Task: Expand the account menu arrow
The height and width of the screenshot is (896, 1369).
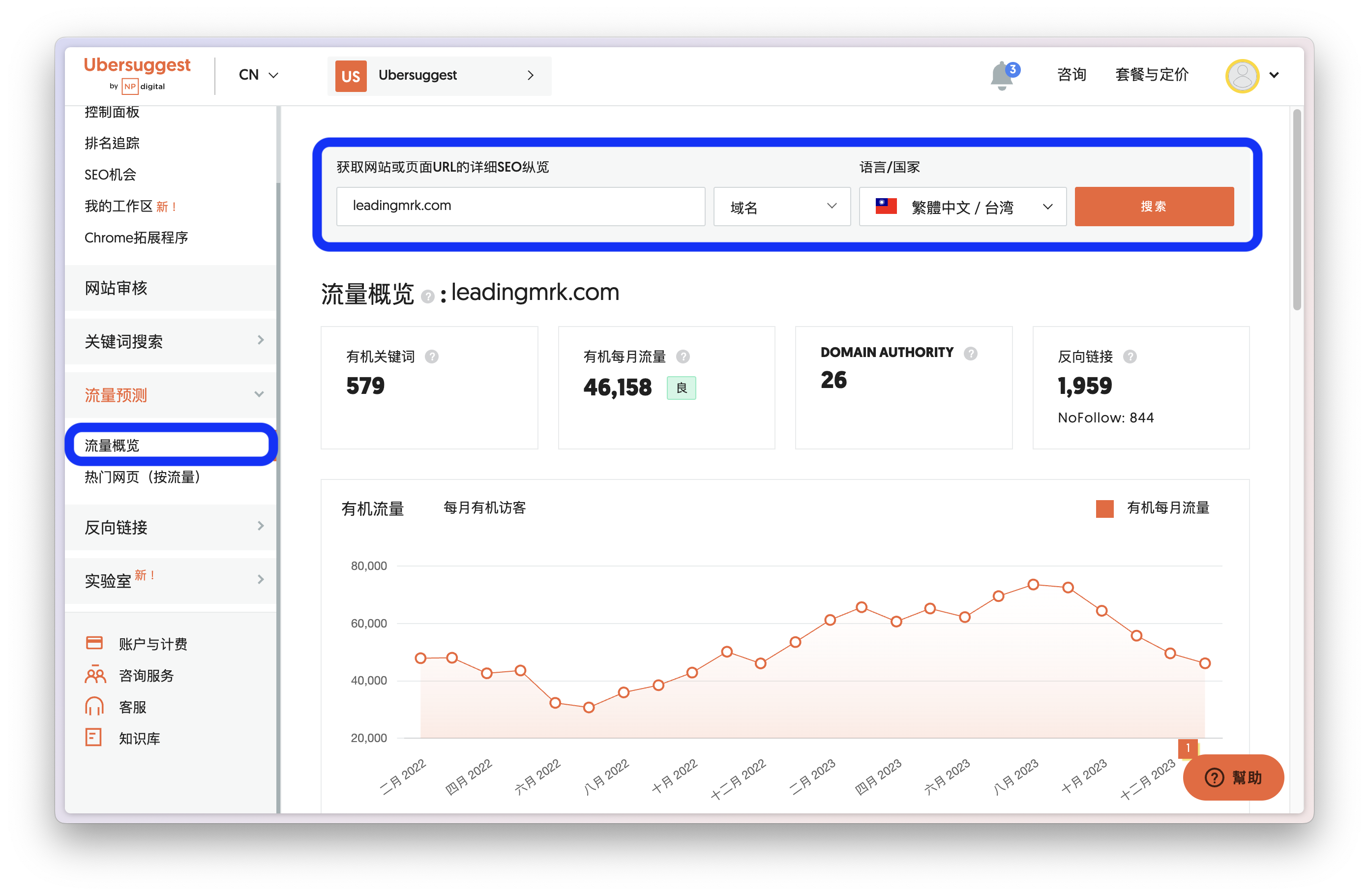Action: tap(1274, 75)
